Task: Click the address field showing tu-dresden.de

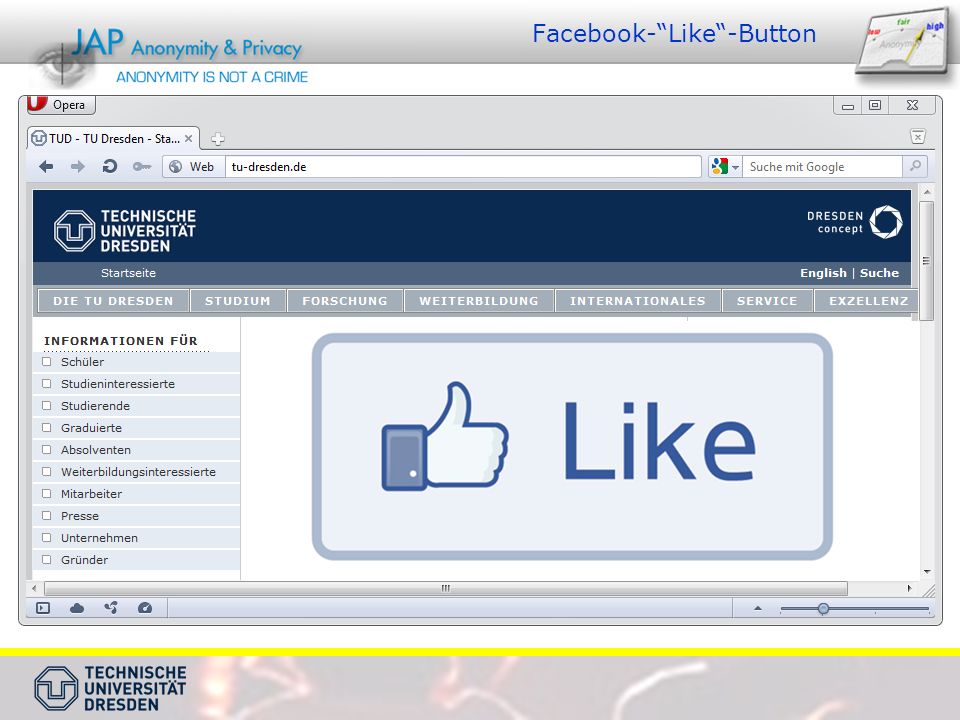Action: 463,167
